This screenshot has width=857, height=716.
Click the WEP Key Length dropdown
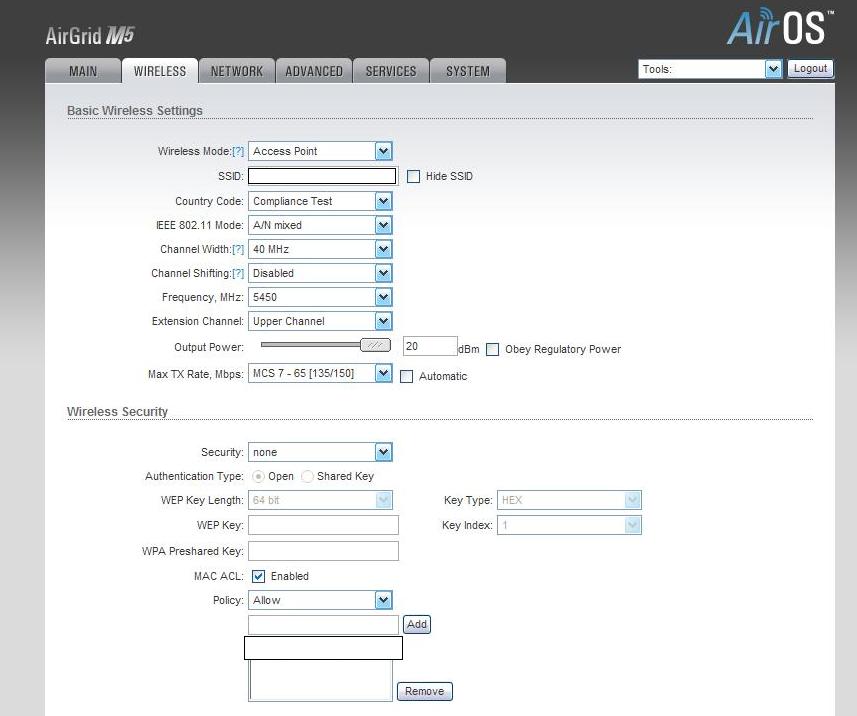click(320, 500)
